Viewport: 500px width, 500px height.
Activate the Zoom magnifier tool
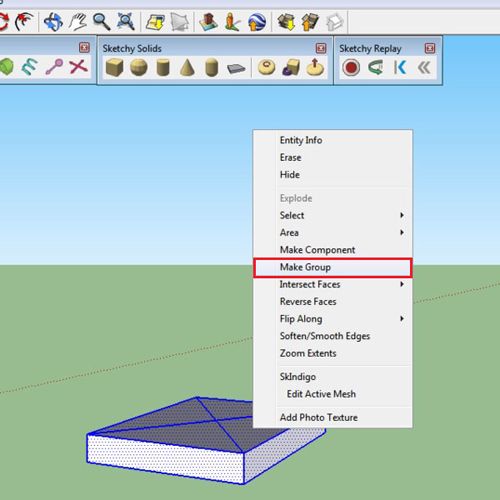(102, 22)
